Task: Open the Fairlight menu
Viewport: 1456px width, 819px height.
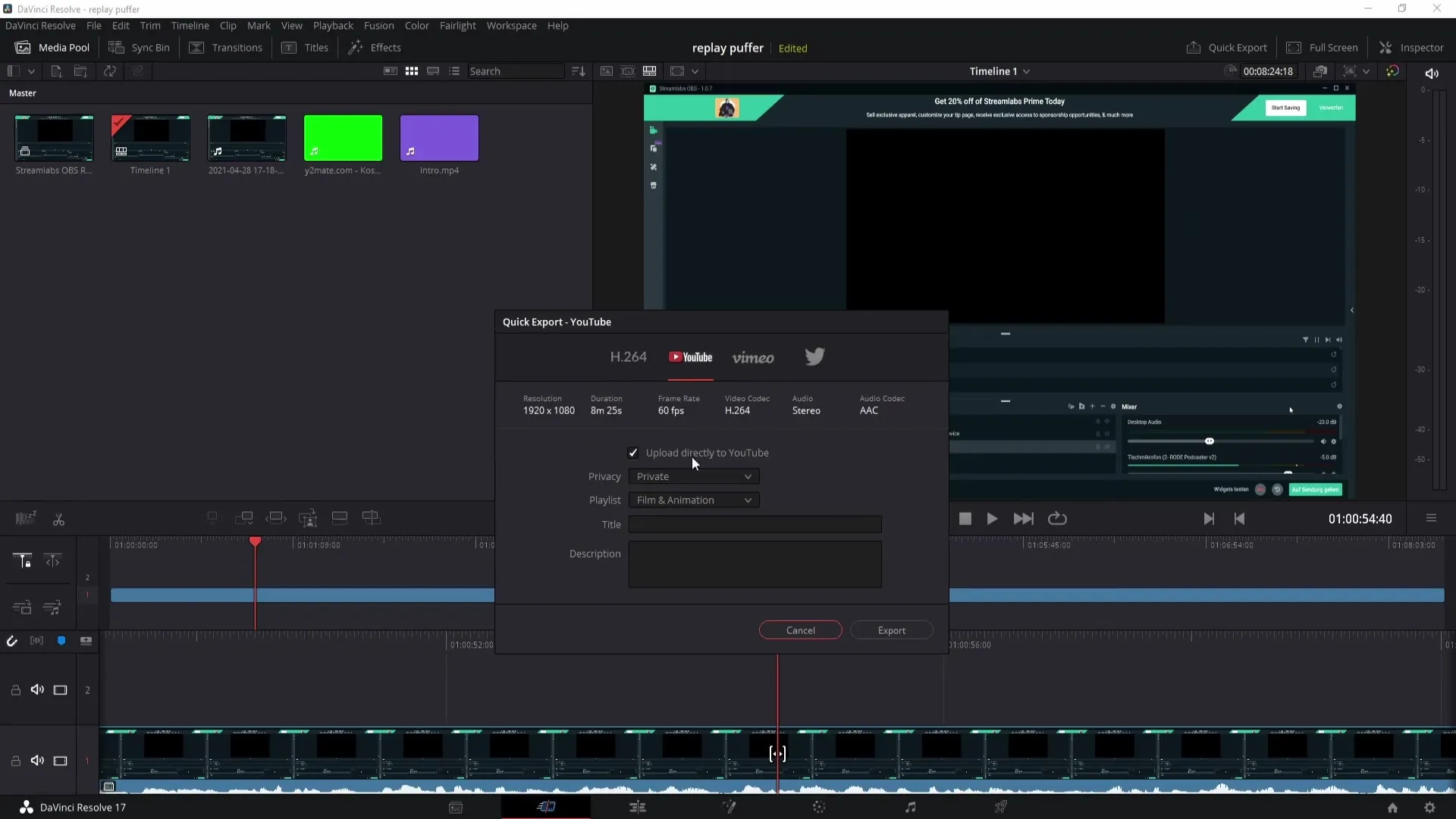Action: 457,25
